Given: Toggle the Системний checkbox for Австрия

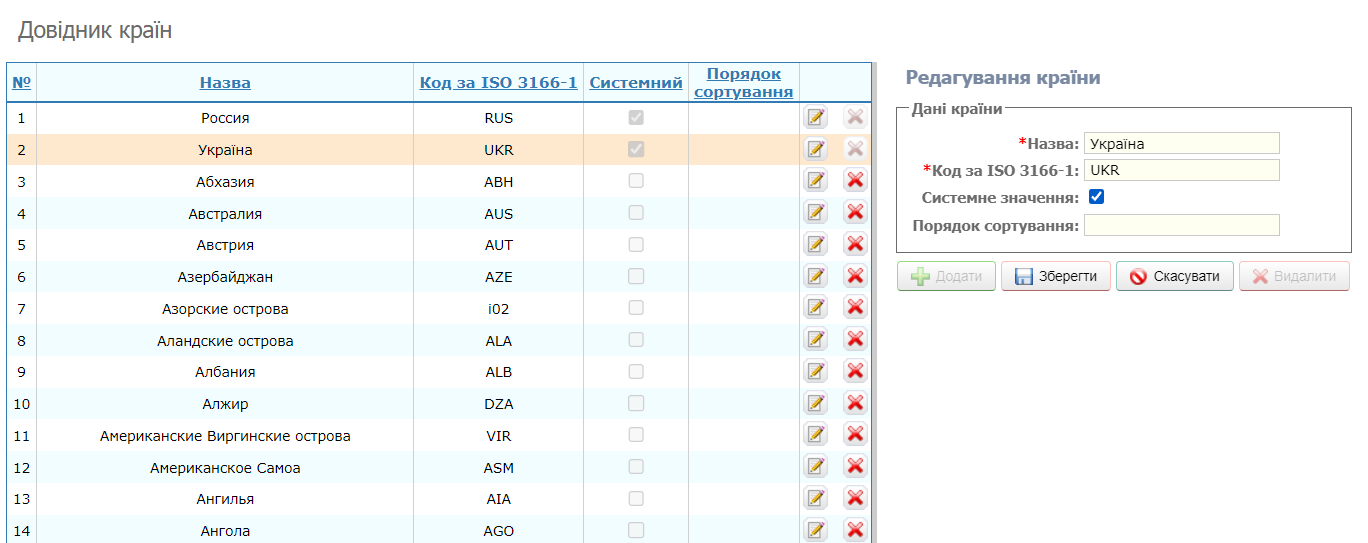Looking at the screenshot, I should click(x=636, y=245).
